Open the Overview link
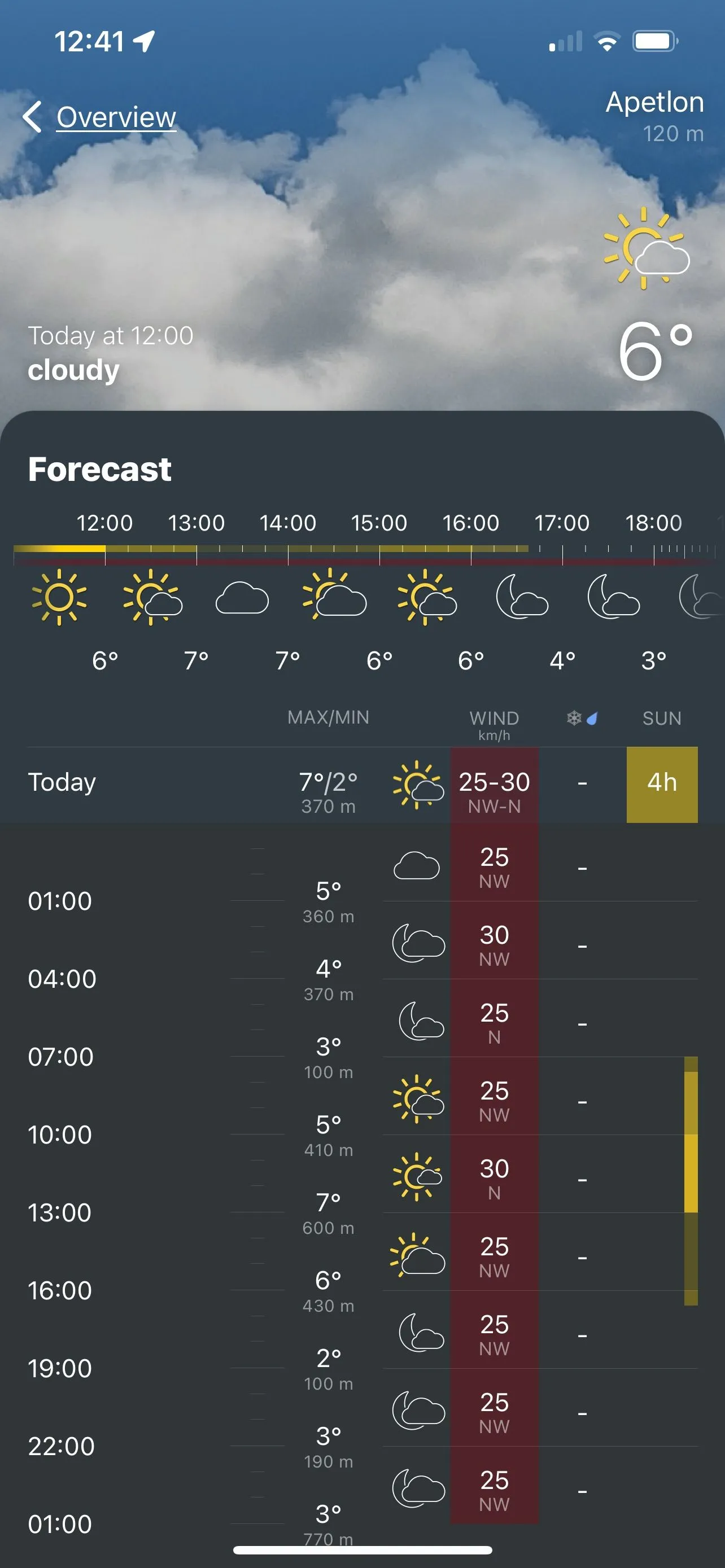 click(x=116, y=117)
